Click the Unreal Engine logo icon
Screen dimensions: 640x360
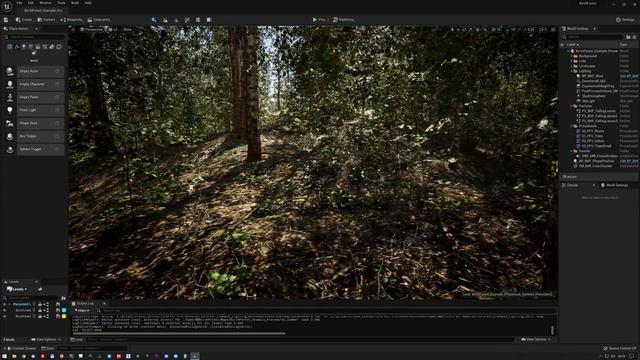(7, 7)
